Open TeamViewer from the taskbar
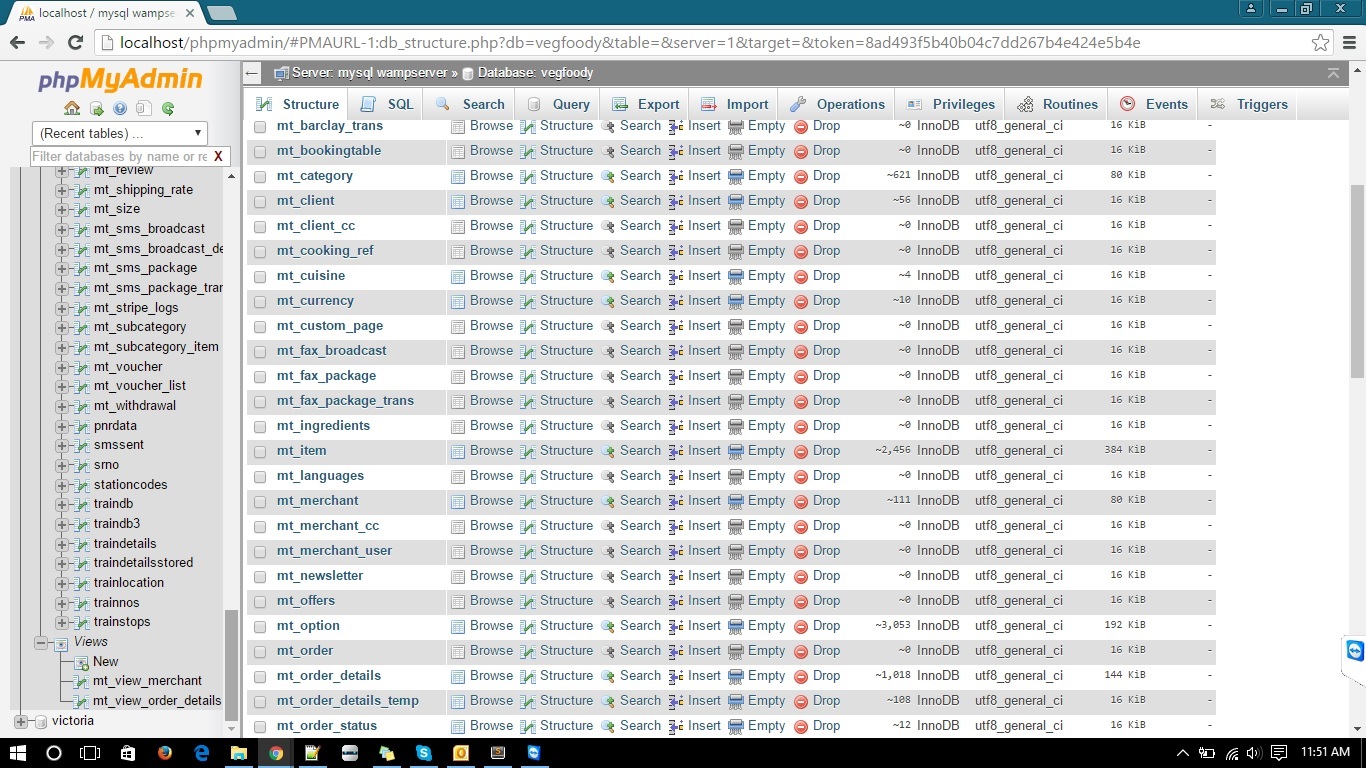The height and width of the screenshot is (768, 1366). pos(534,753)
